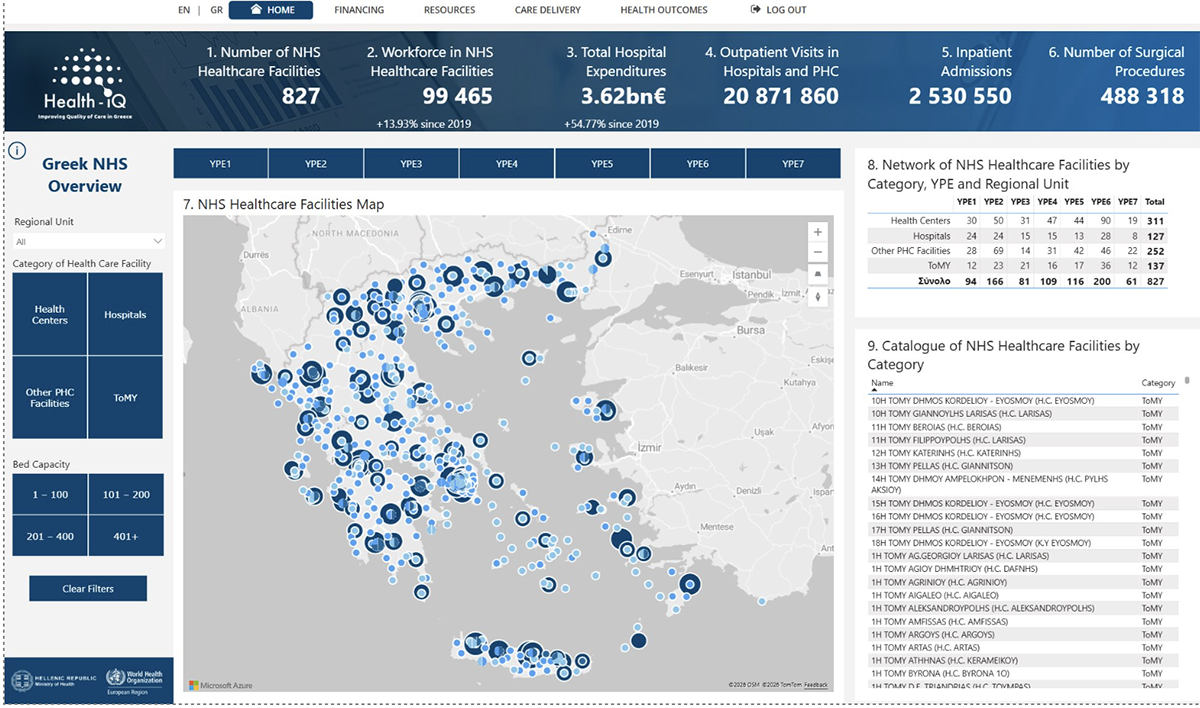Toggle the Hospitals category filter
The width and height of the screenshot is (1200, 708).
tap(125, 314)
